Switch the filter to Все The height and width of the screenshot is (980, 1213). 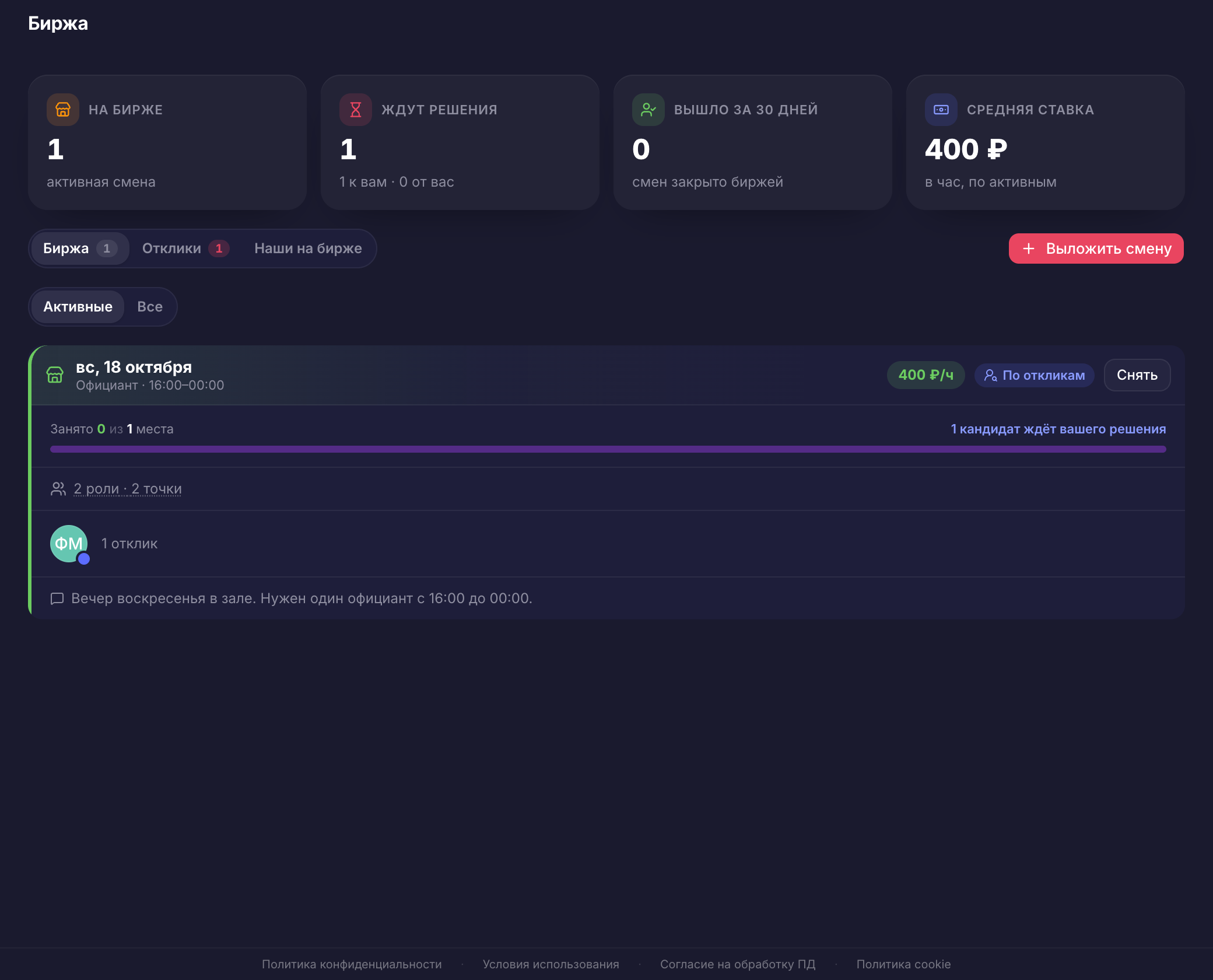click(x=150, y=307)
